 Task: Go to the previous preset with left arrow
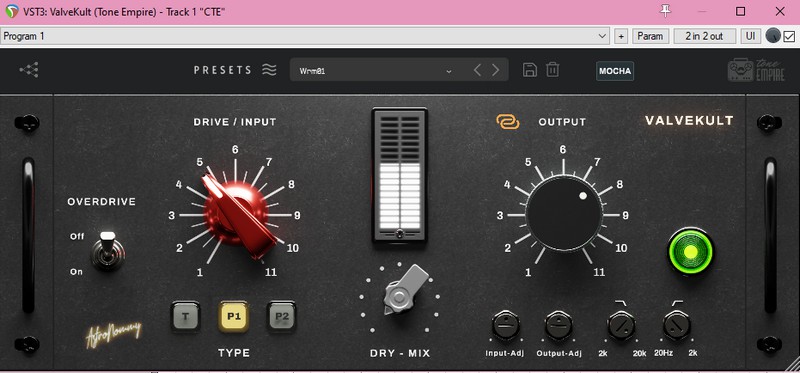tap(477, 70)
